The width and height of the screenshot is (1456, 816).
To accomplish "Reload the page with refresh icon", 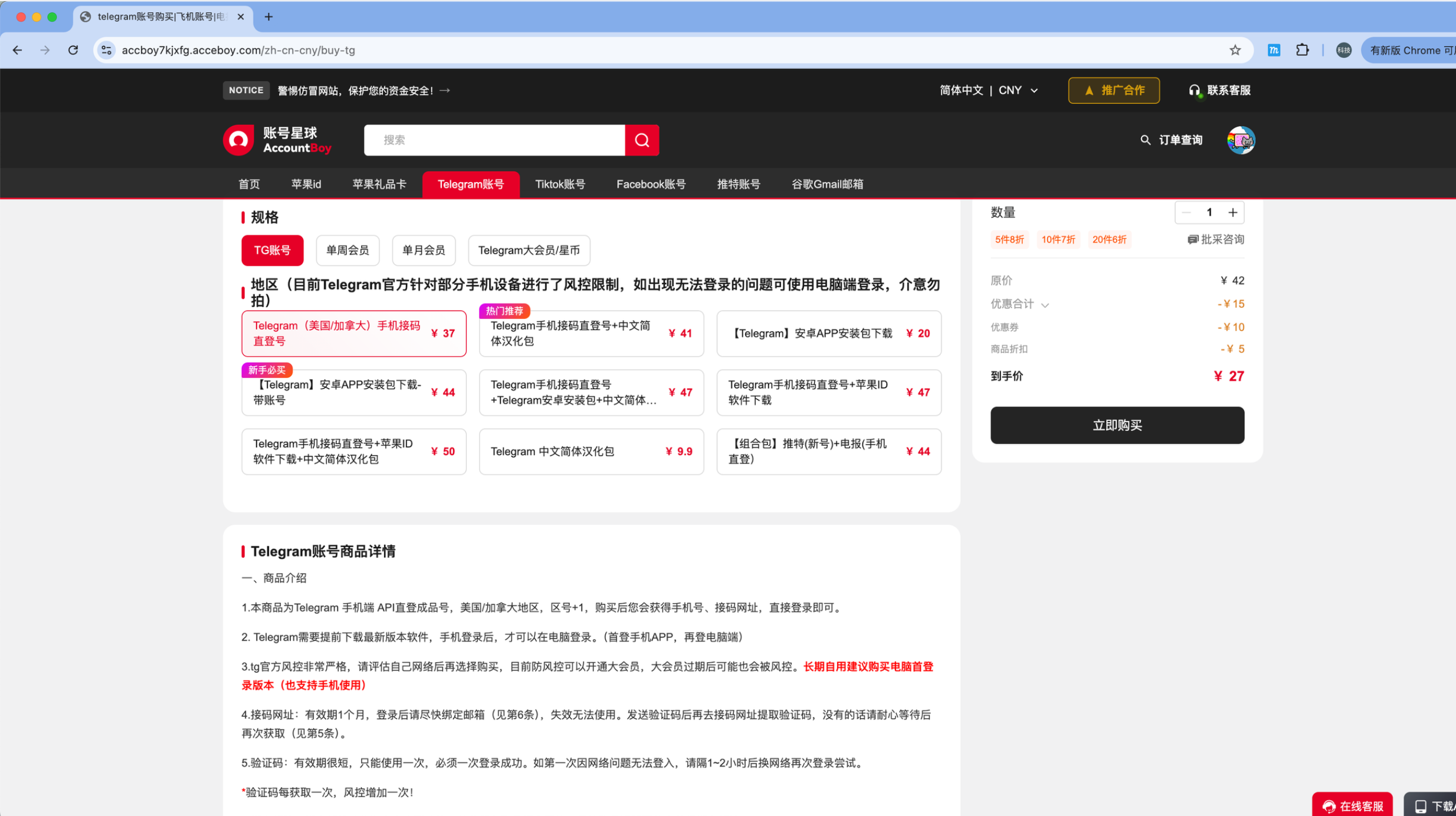I will coord(73,50).
